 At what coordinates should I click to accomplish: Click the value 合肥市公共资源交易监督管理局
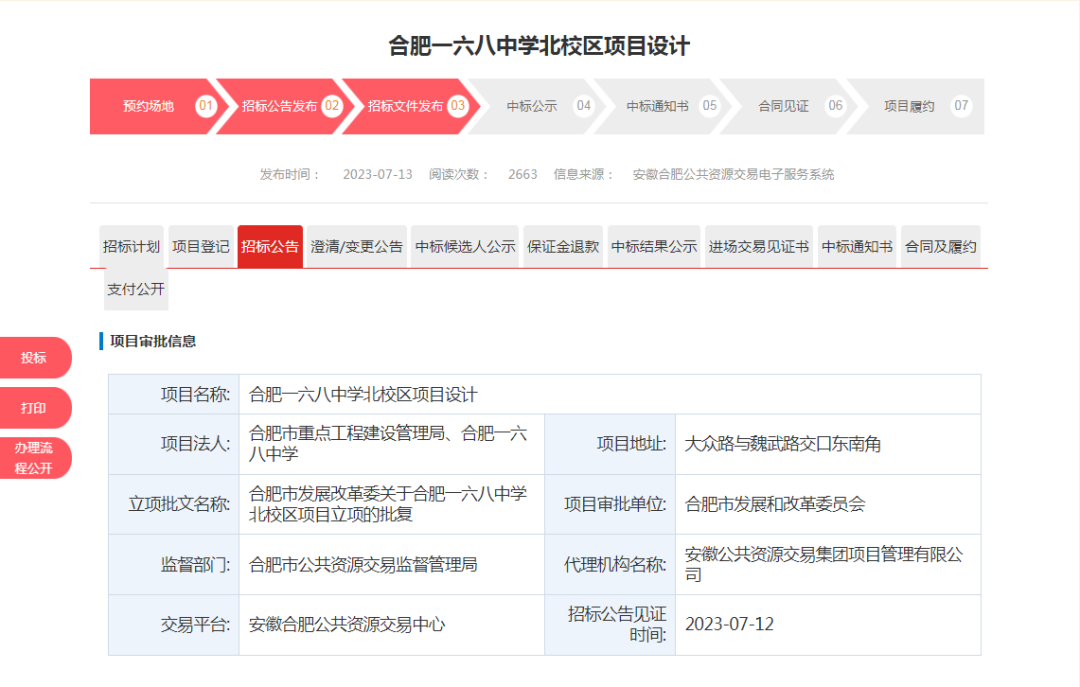(363, 565)
